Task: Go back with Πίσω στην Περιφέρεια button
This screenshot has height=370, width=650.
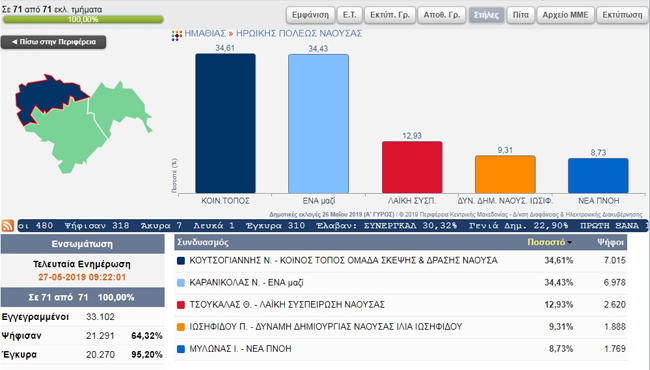Action: (x=53, y=42)
